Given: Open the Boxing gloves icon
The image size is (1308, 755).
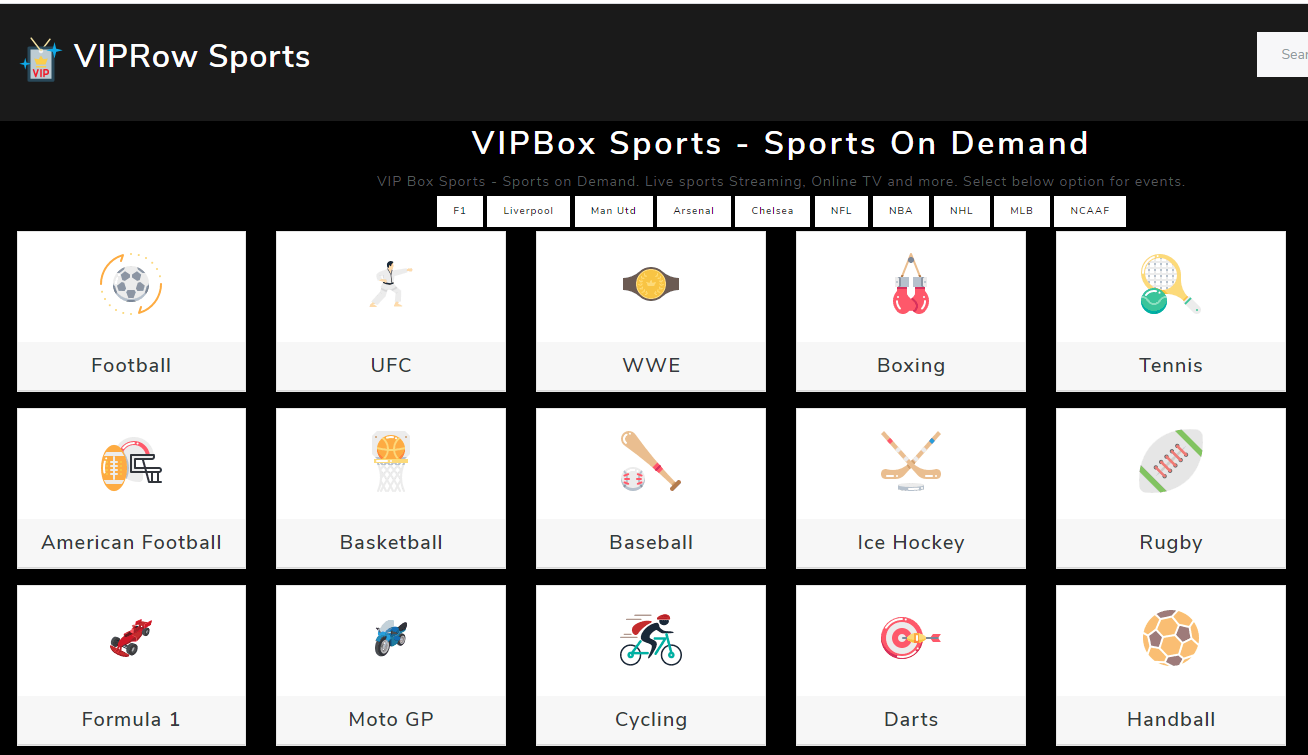Looking at the screenshot, I should pos(910,285).
